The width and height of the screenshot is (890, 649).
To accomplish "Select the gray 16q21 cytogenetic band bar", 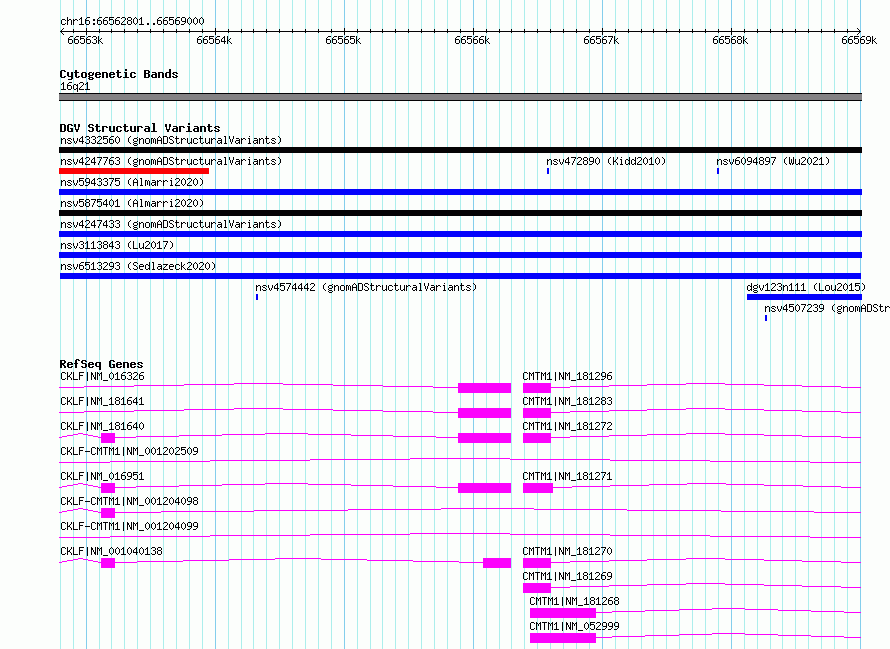I will pos(460,97).
